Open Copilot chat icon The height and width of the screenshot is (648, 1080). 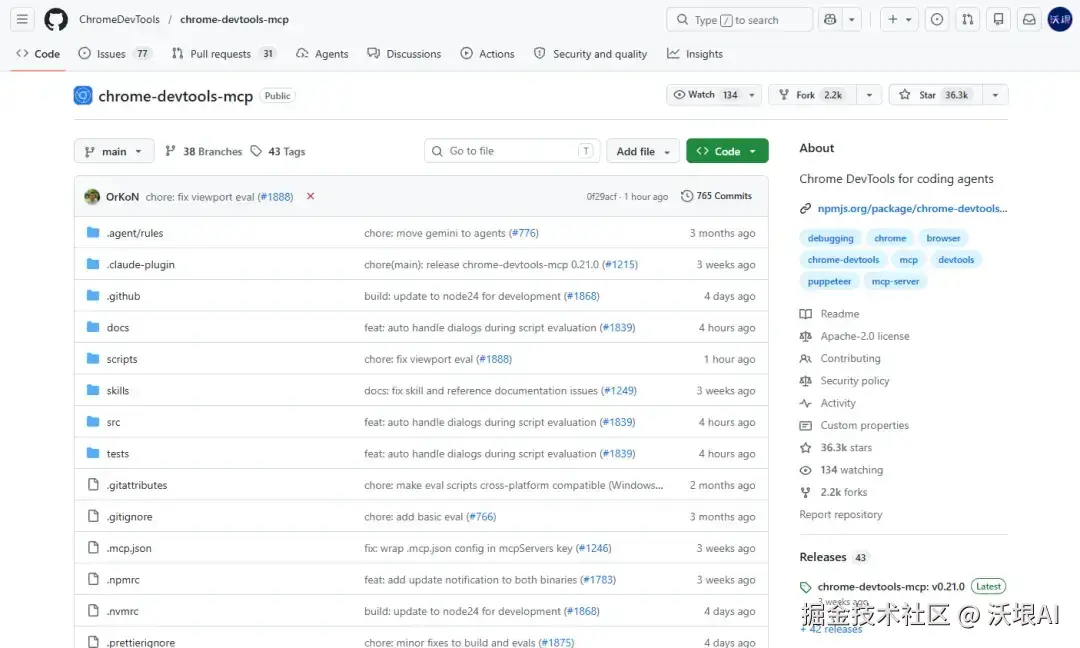(830, 19)
